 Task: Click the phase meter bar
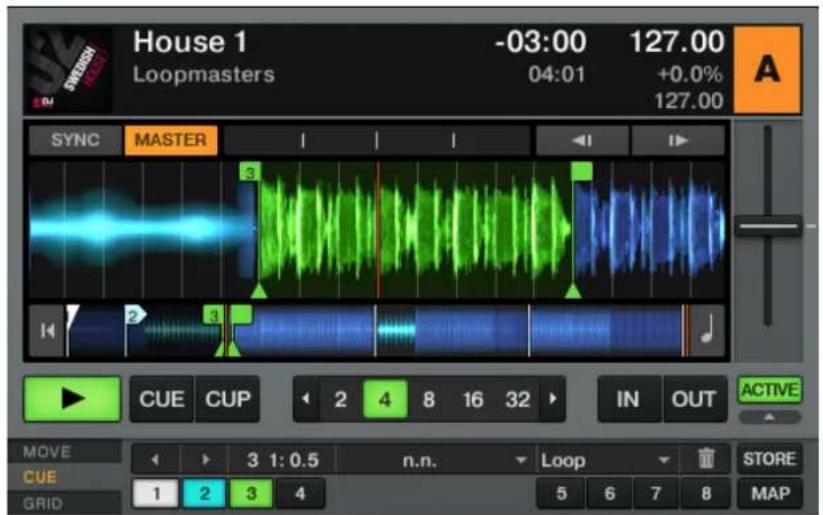[377, 140]
